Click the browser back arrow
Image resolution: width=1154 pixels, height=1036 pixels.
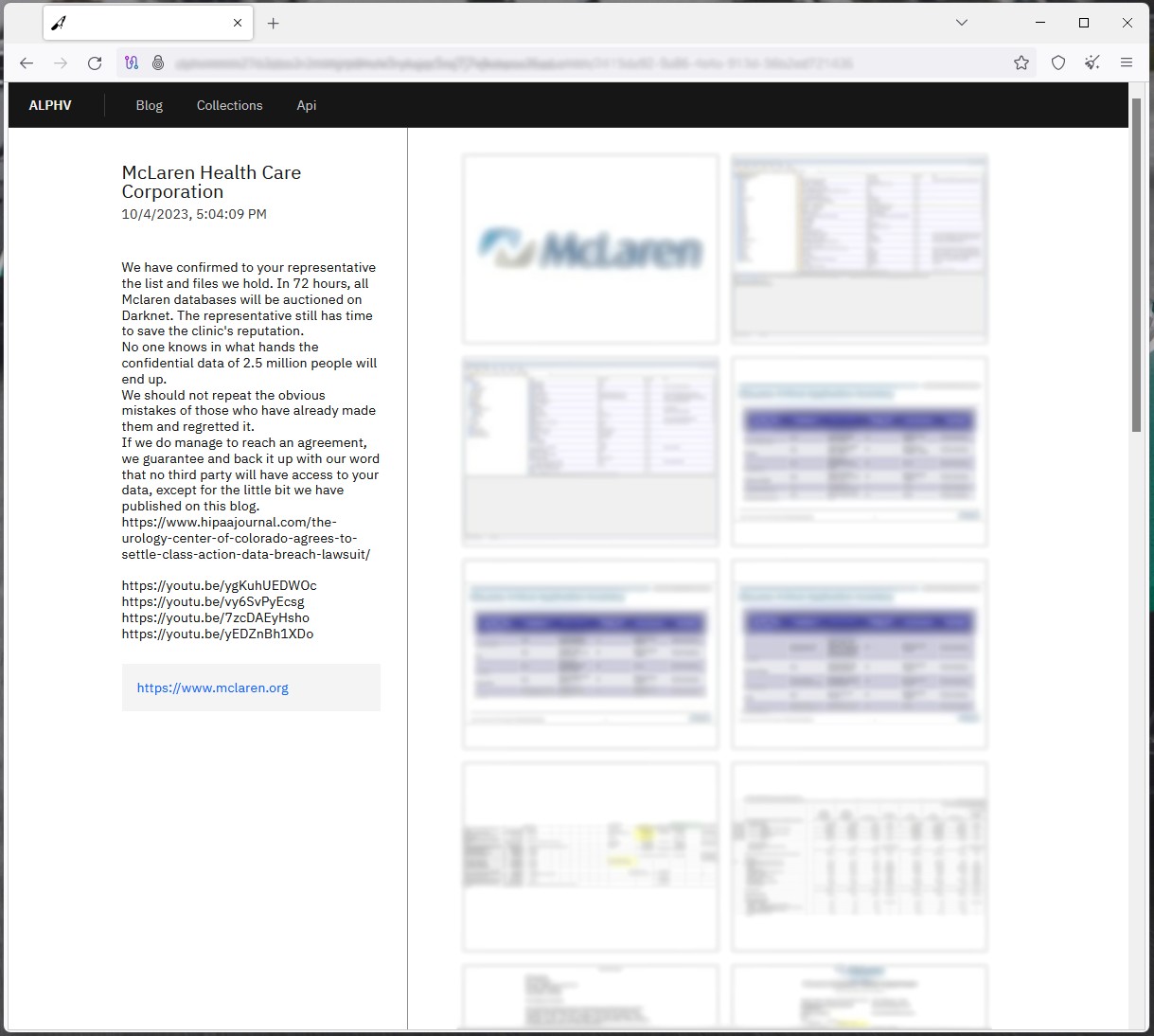tap(27, 63)
